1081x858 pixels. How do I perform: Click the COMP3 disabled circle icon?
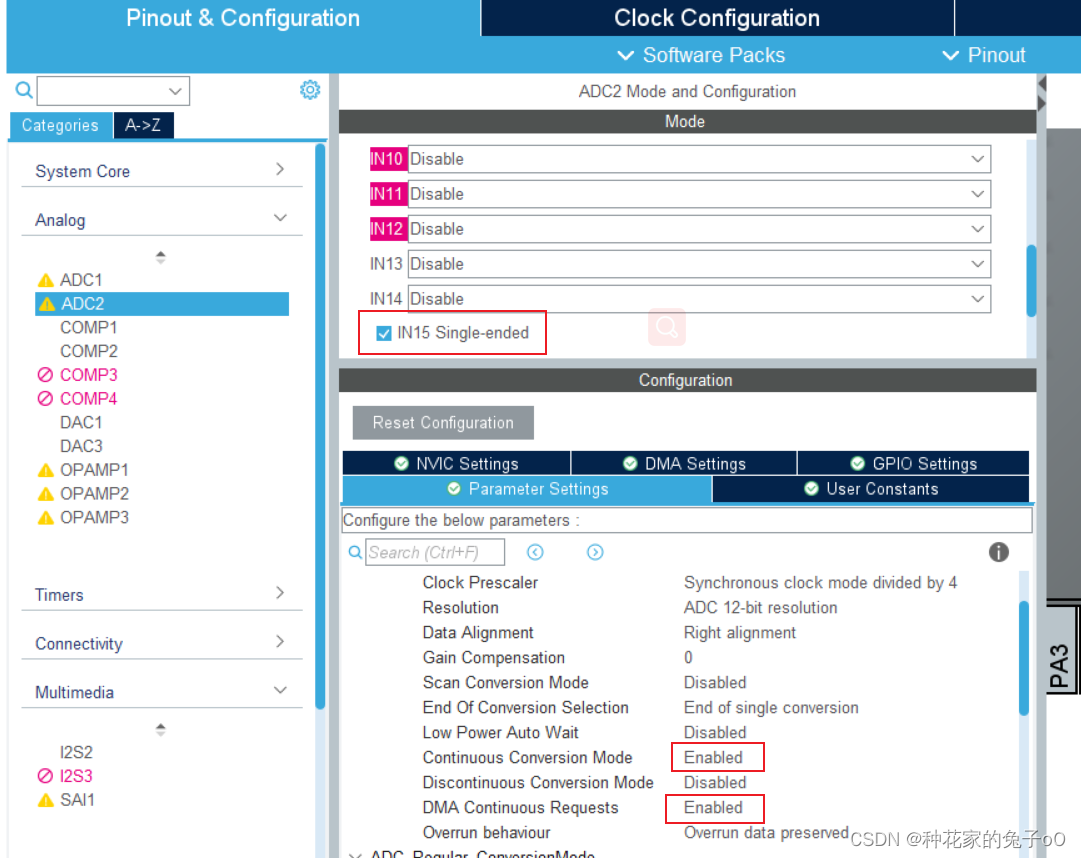pos(46,375)
